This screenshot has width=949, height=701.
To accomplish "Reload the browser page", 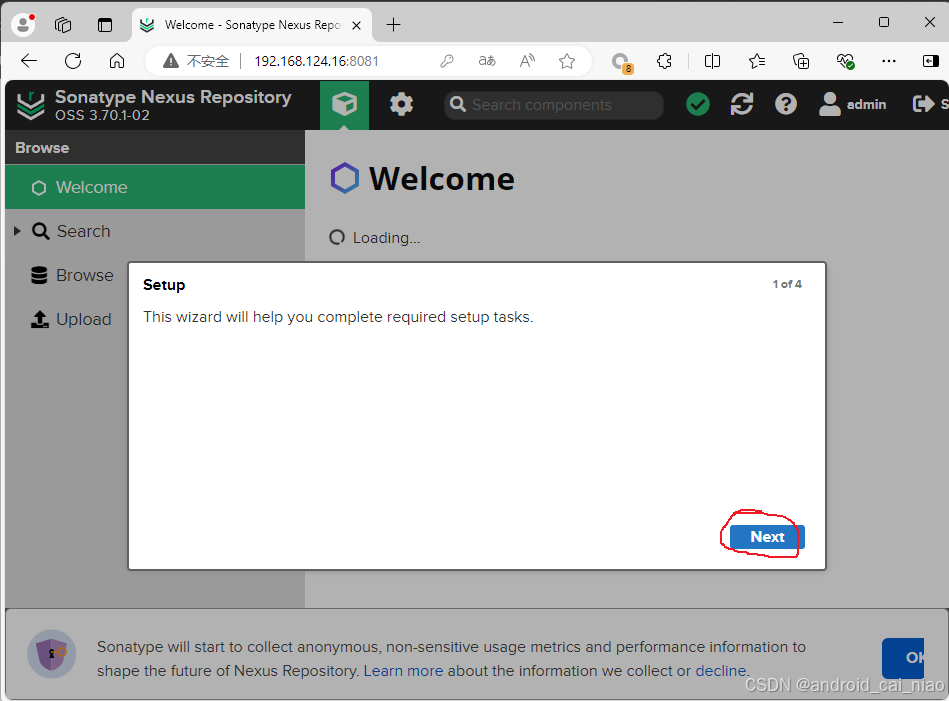I will tap(73, 61).
